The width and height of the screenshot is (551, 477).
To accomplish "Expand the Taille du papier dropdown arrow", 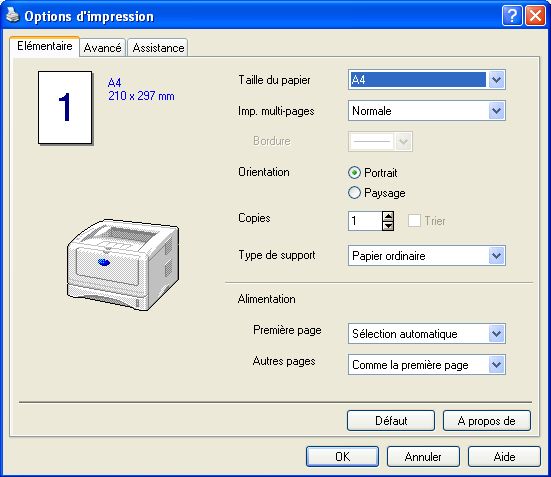I will [496, 80].
